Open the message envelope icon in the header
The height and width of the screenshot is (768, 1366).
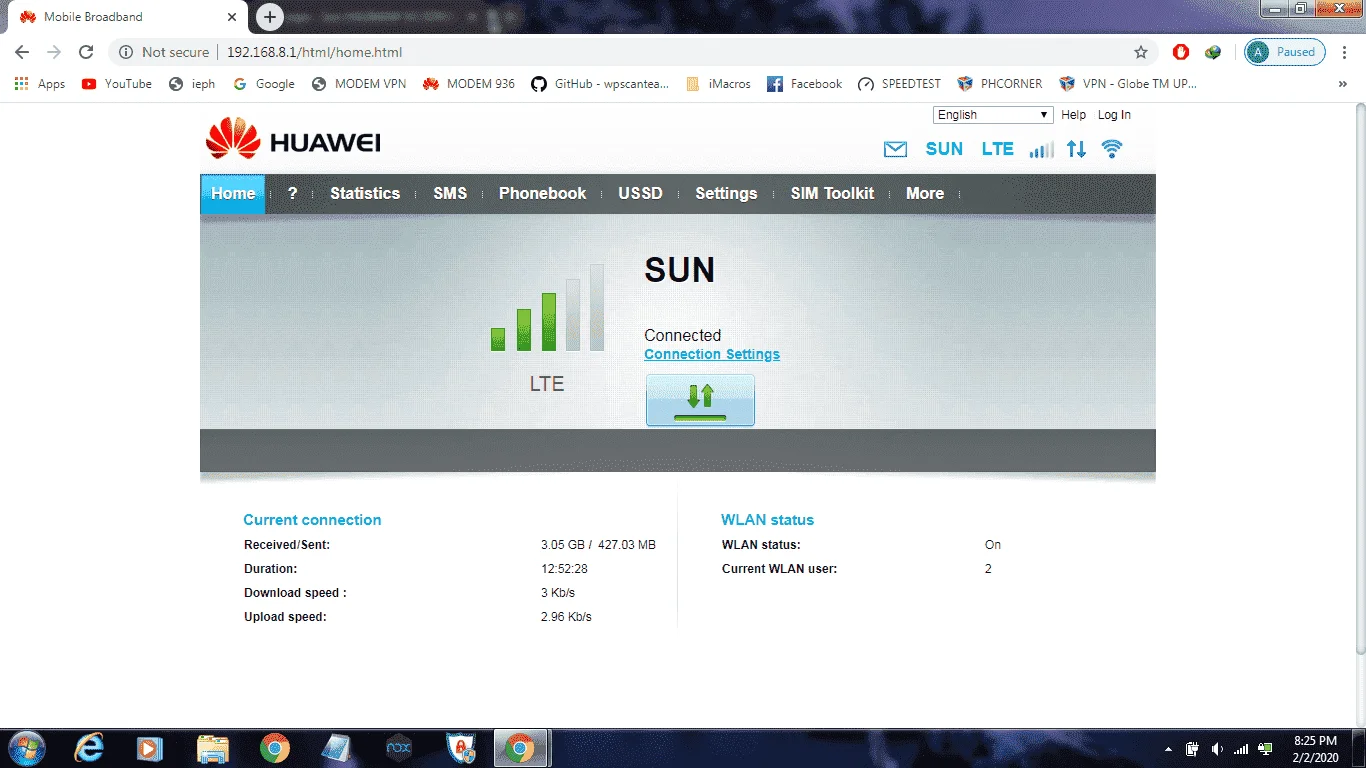click(895, 149)
